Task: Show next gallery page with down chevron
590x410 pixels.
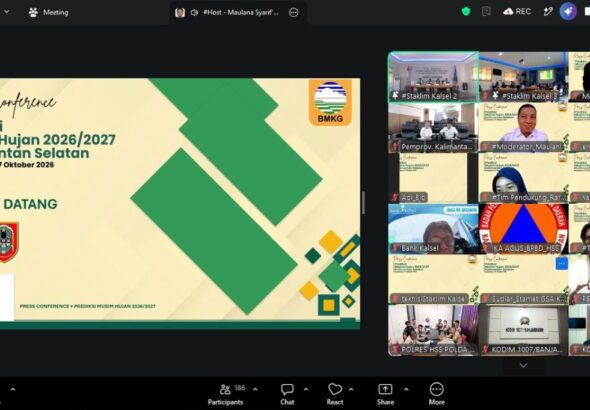Action: tap(523, 365)
